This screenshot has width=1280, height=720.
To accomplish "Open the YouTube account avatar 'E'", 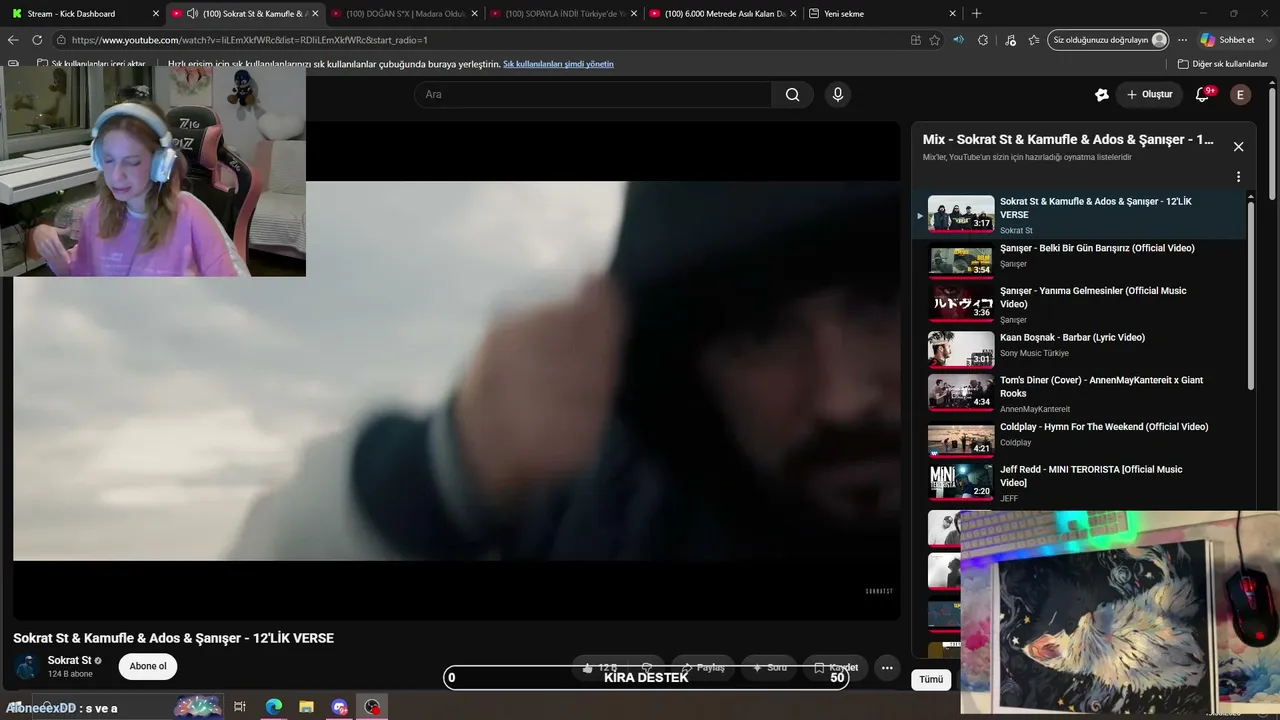I will click(x=1240, y=95).
